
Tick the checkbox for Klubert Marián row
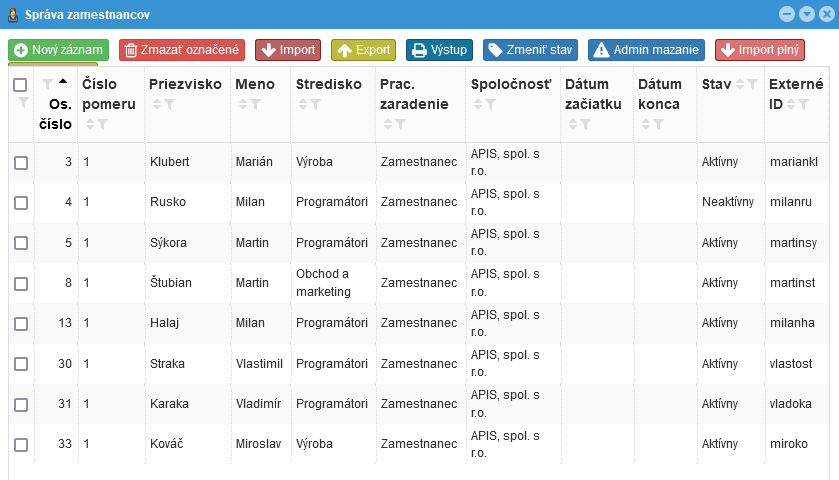tap(21, 162)
